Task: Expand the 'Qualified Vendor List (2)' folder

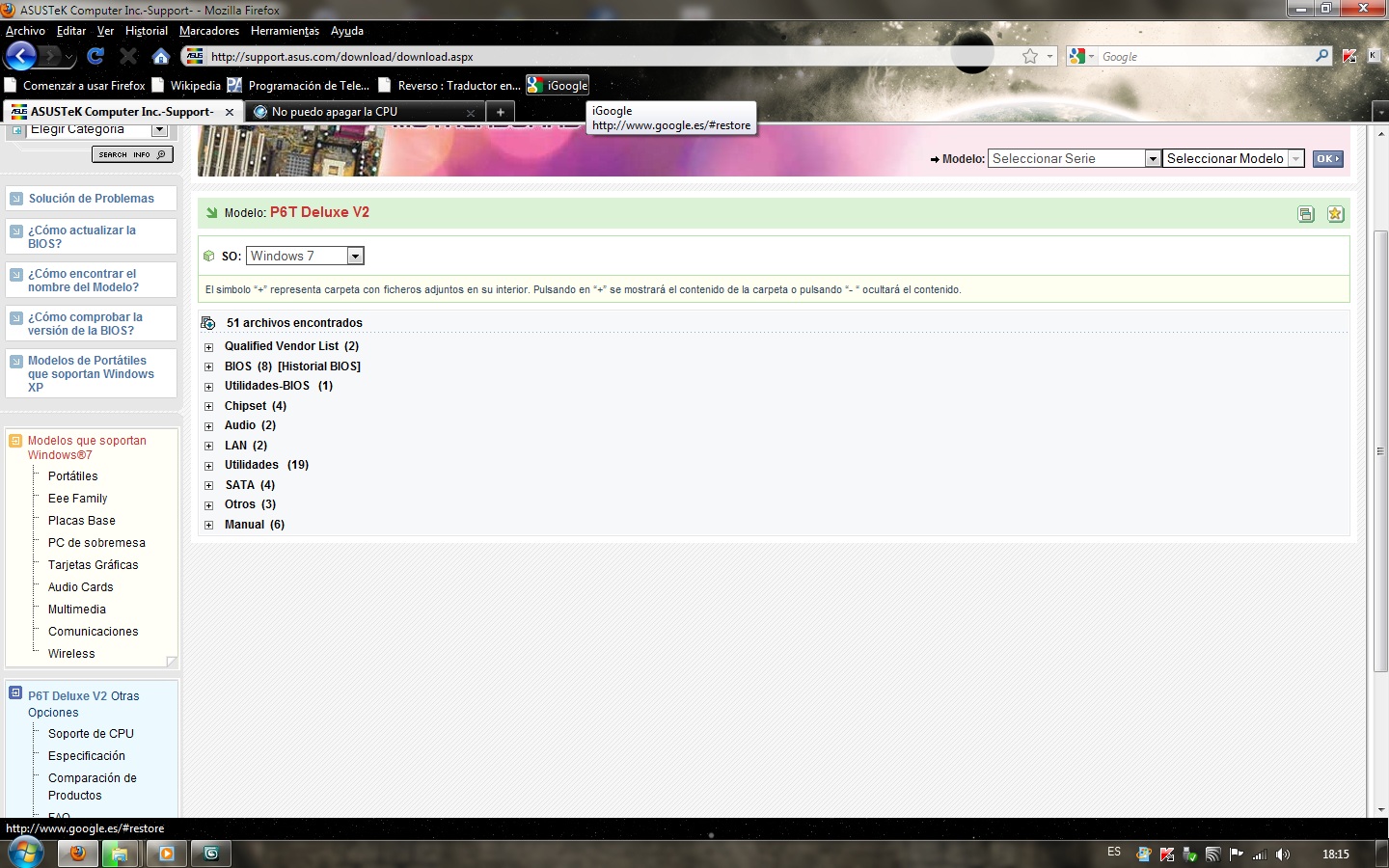Action: click(208, 347)
